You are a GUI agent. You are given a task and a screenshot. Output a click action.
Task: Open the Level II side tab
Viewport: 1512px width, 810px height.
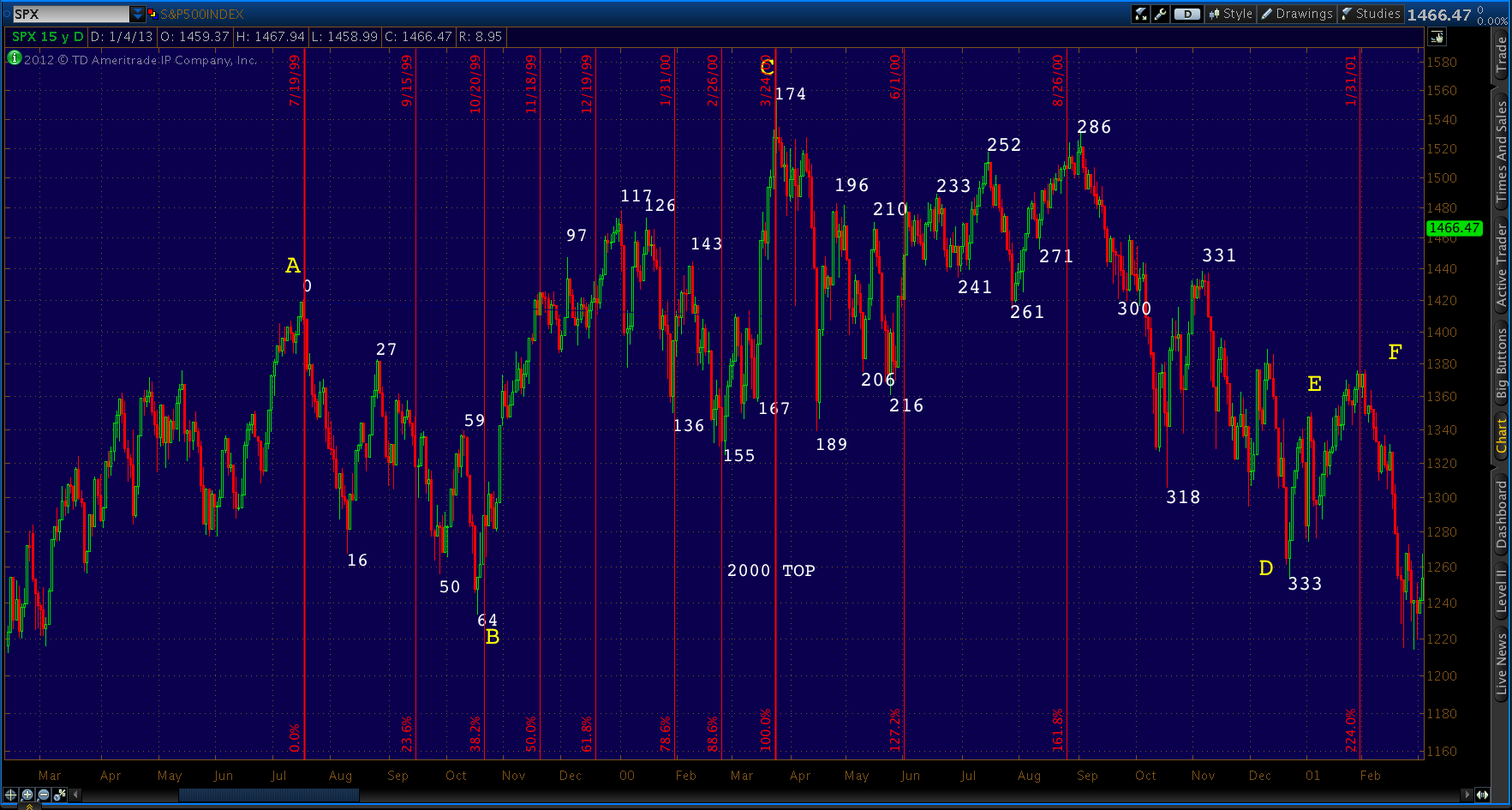(1502, 591)
